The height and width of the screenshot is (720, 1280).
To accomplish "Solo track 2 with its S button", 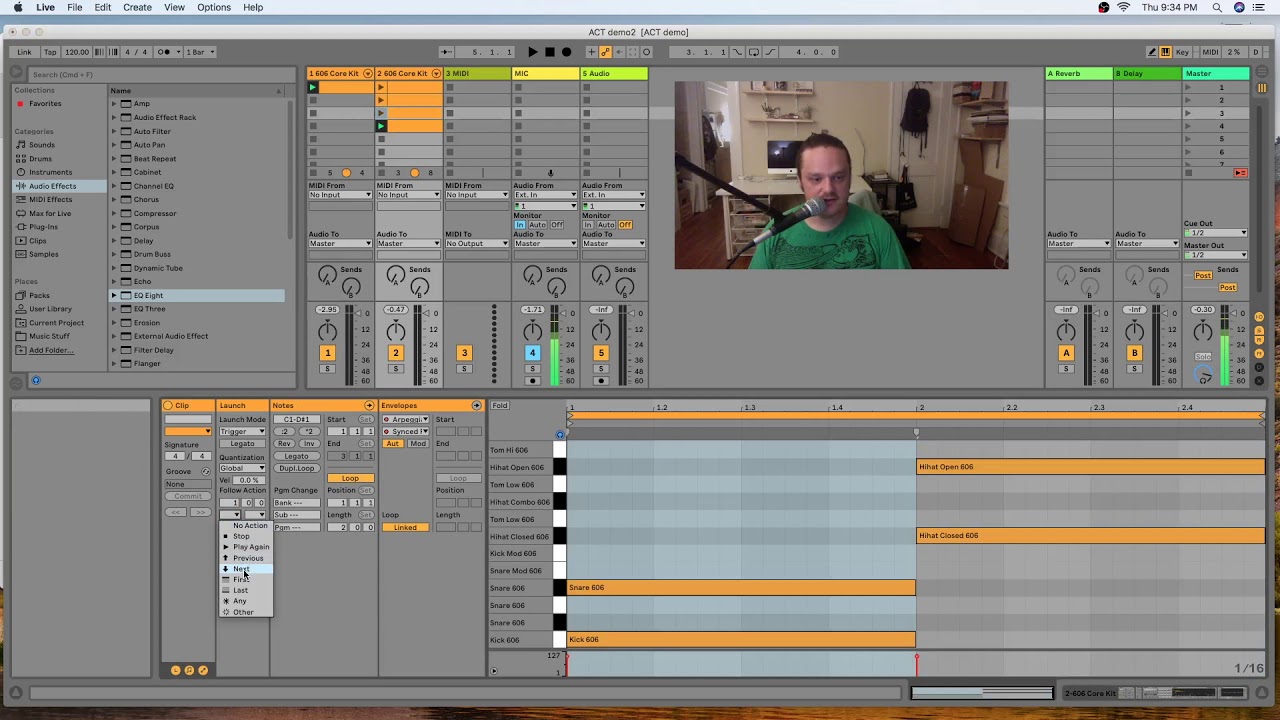I will (x=395, y=369).
